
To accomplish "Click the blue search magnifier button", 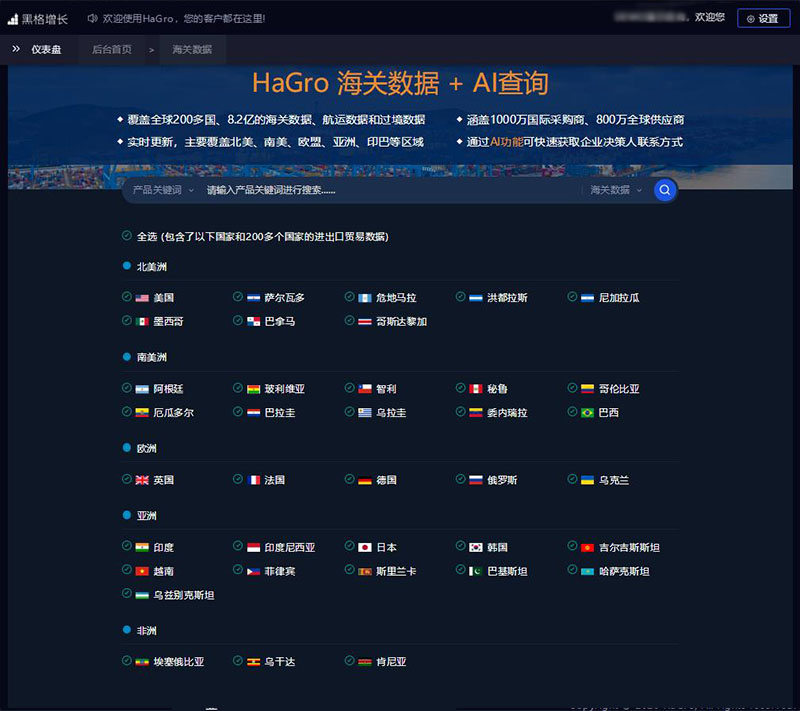I will point(665,190).
